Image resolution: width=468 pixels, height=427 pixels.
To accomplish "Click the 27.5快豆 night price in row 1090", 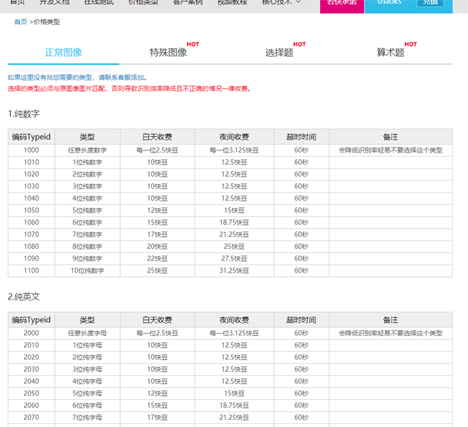I will pyautogui.click(x=234, y=258).
